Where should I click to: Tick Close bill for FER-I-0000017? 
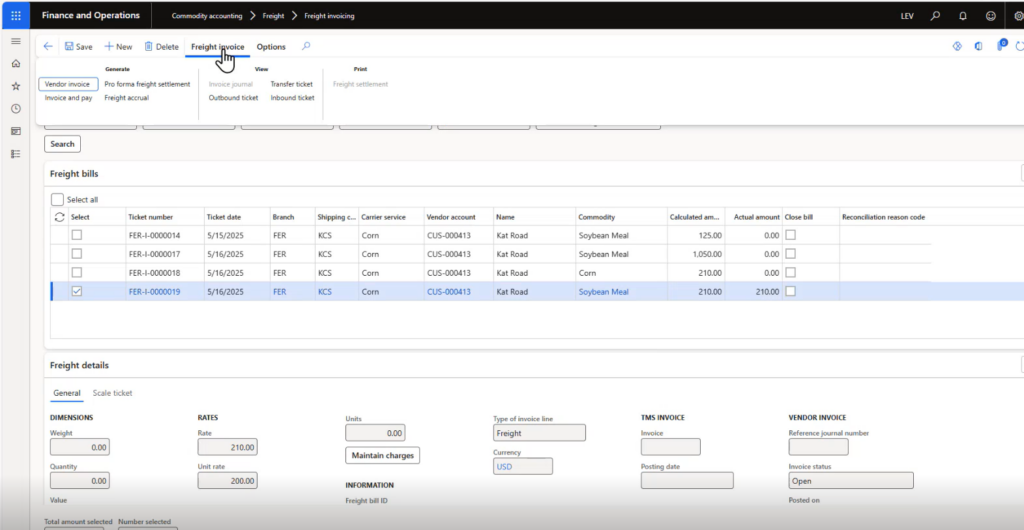click(790, 254)
